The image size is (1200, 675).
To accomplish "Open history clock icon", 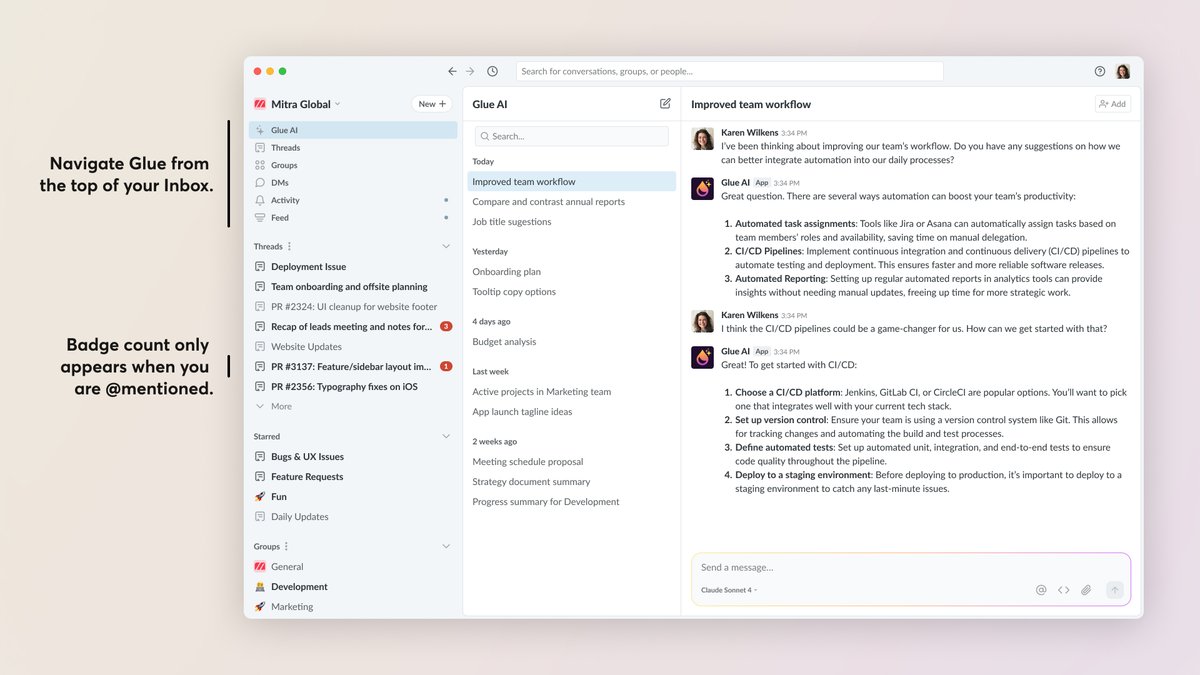I will (492, 71).
